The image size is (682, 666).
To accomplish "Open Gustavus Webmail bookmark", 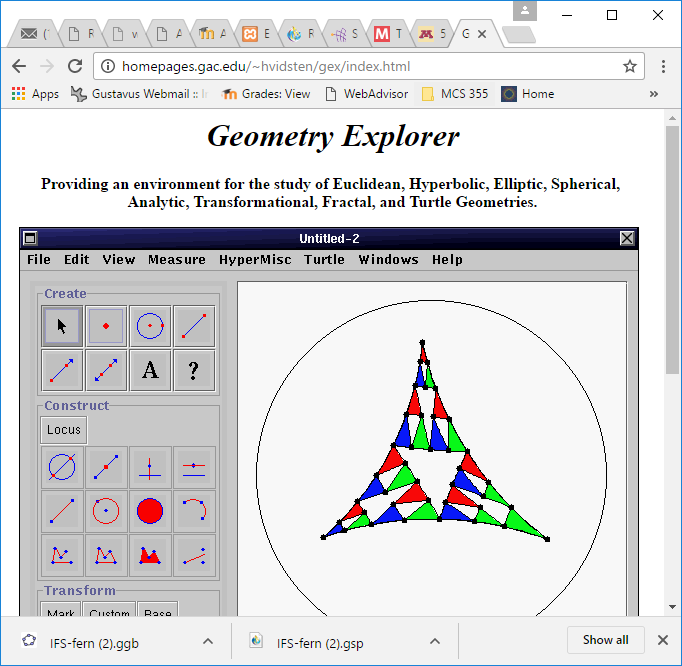I will [x=140, y=94].
